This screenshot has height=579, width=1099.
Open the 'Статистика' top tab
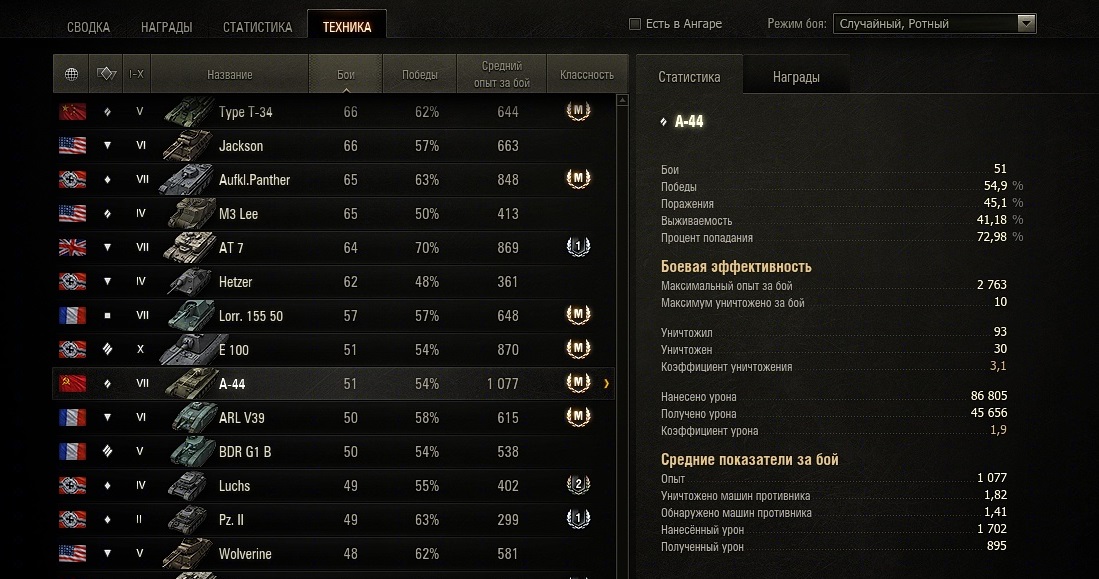click(257, 27)
